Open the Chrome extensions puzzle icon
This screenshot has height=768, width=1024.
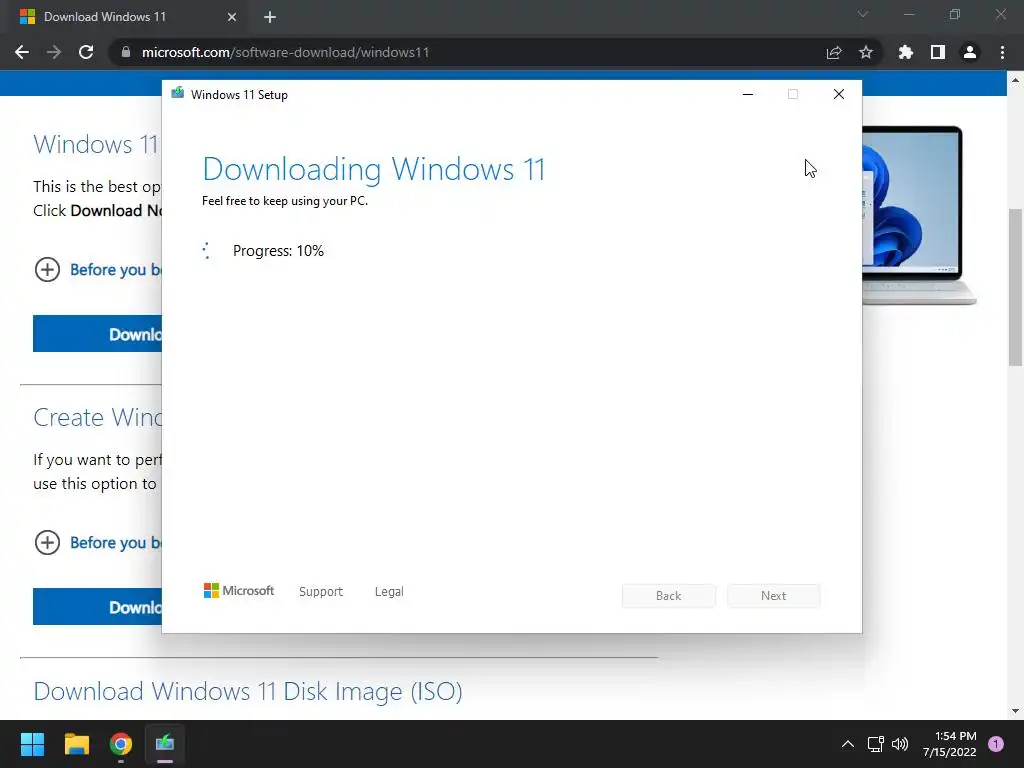click(906, 52)
